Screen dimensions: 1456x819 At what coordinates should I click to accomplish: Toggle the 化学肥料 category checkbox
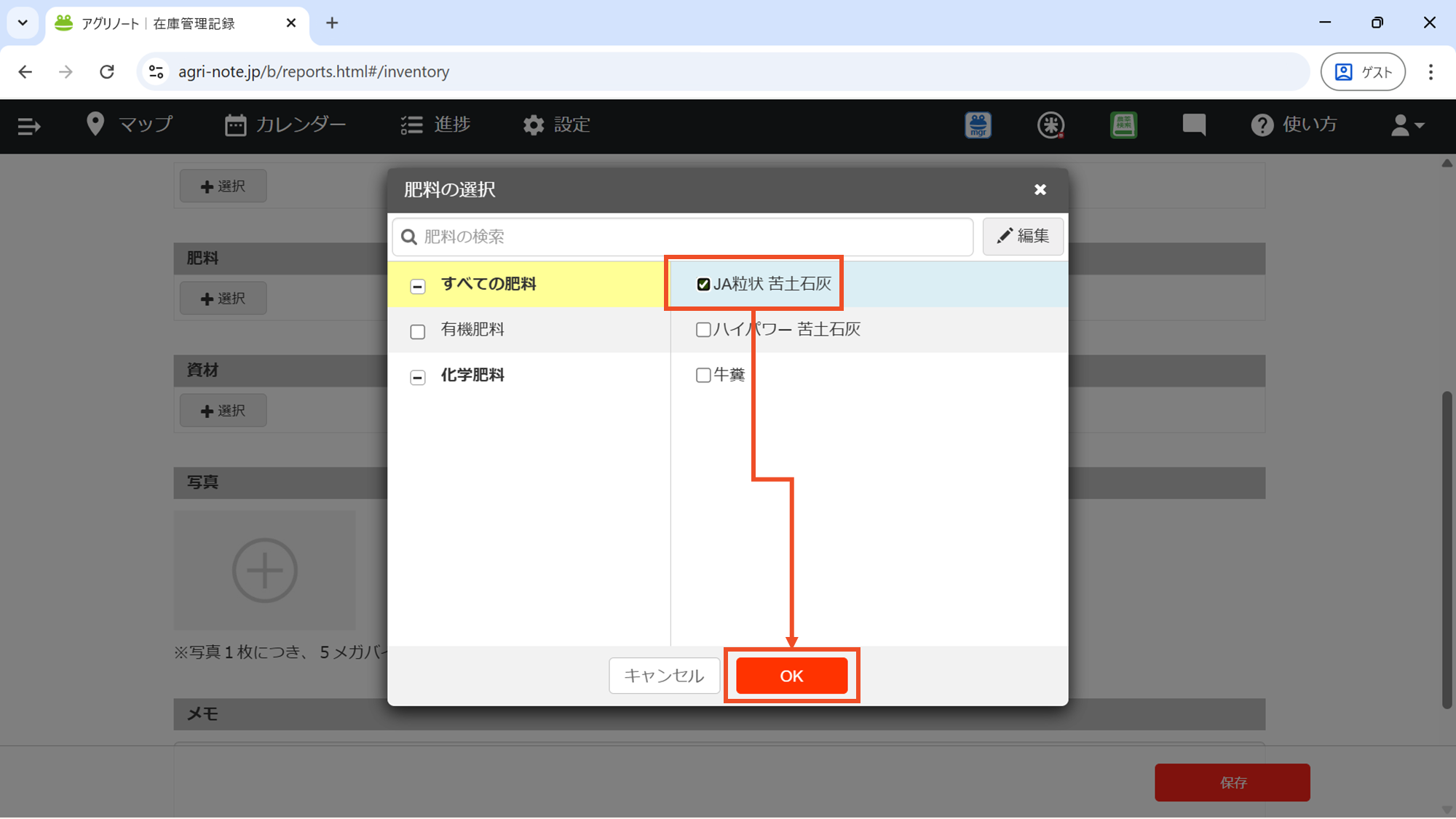pos(417,377)
